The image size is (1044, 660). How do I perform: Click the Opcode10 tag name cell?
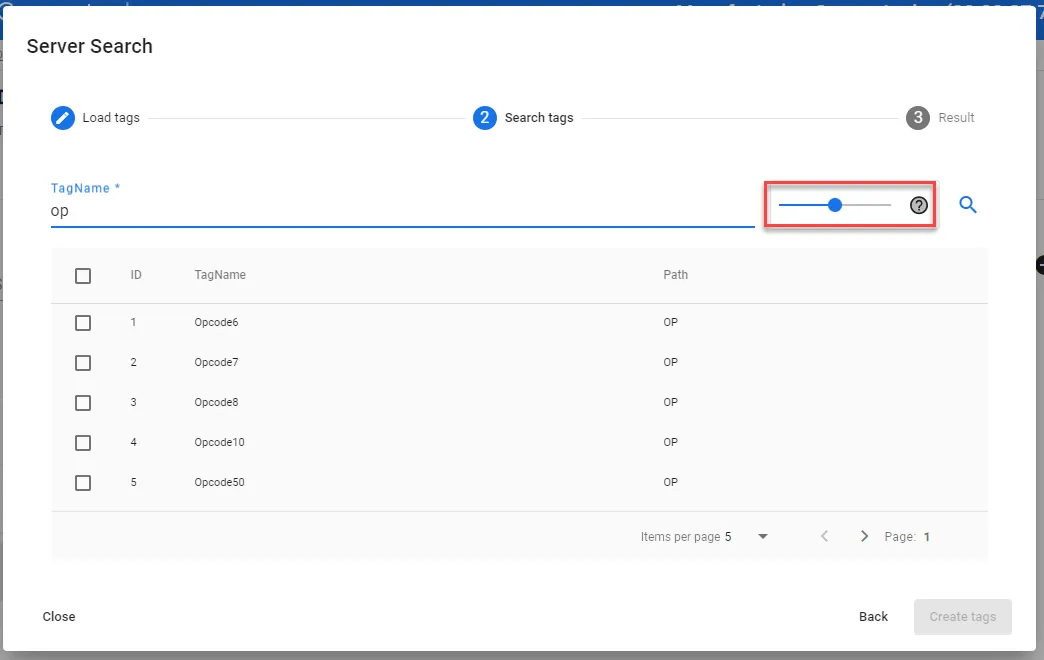[x=219, y=442]
